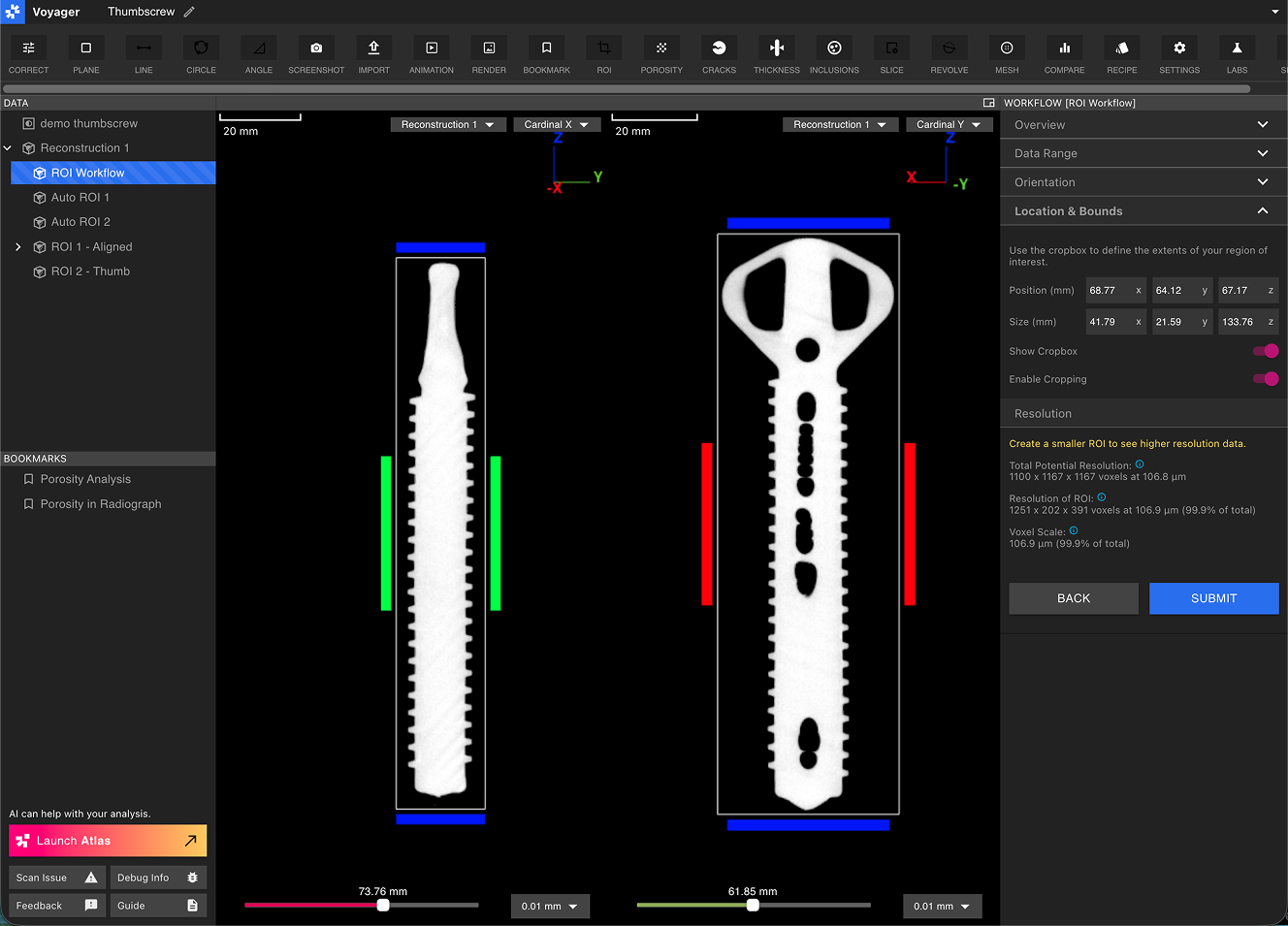1288x926 pixels.
Task: Click the 73.76 mm slice slider handle
Action: pyautogui.click(x=383, y=905)
